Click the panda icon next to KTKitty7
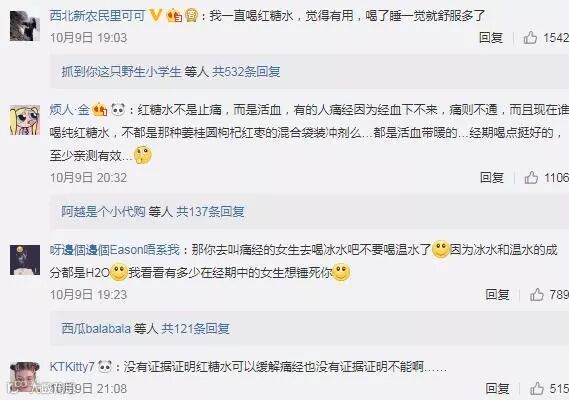Viewport: 569px width, 400px height. [105, 367]
